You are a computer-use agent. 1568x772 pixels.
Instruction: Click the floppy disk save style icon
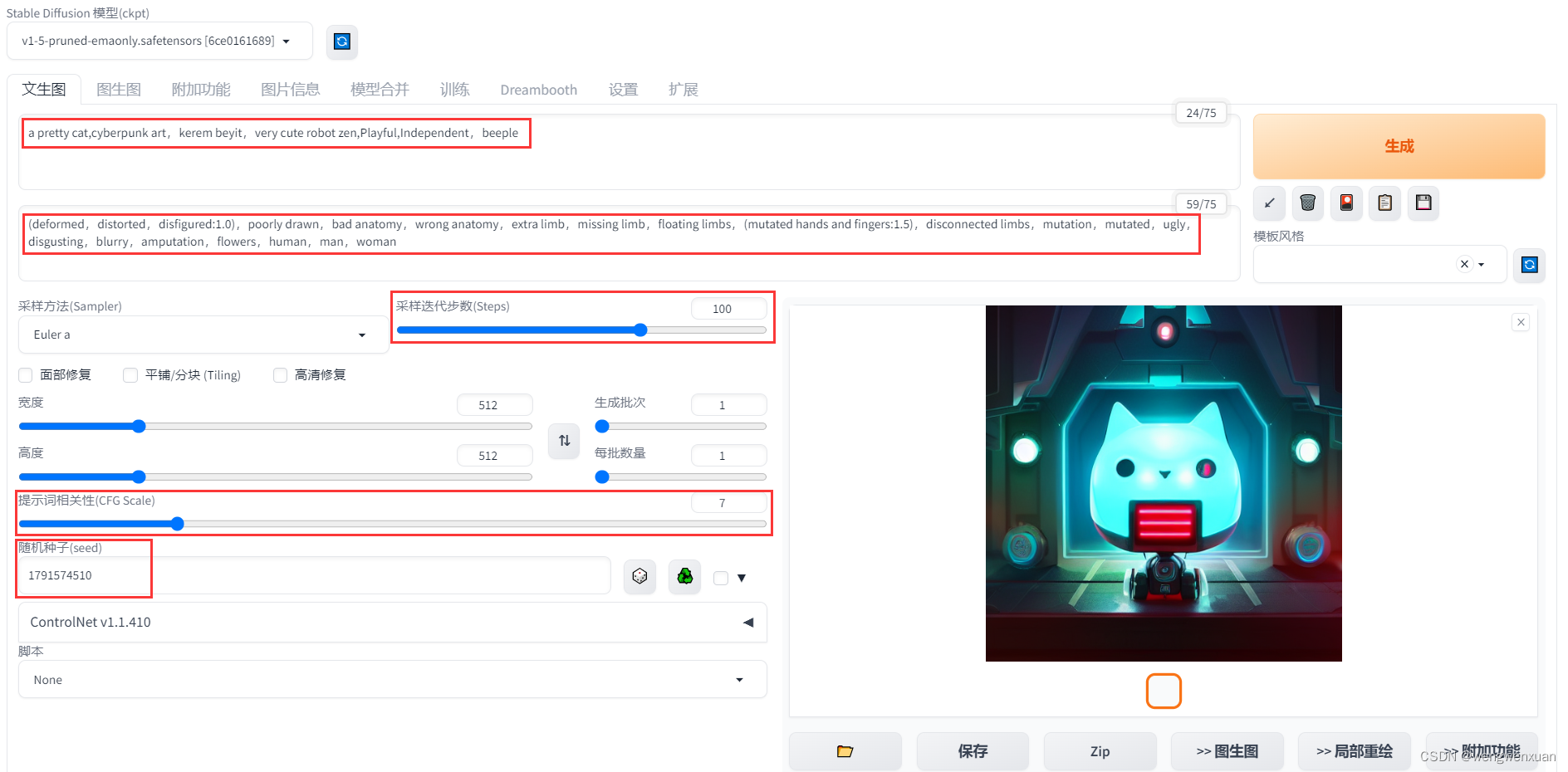tap(1423, 203)
